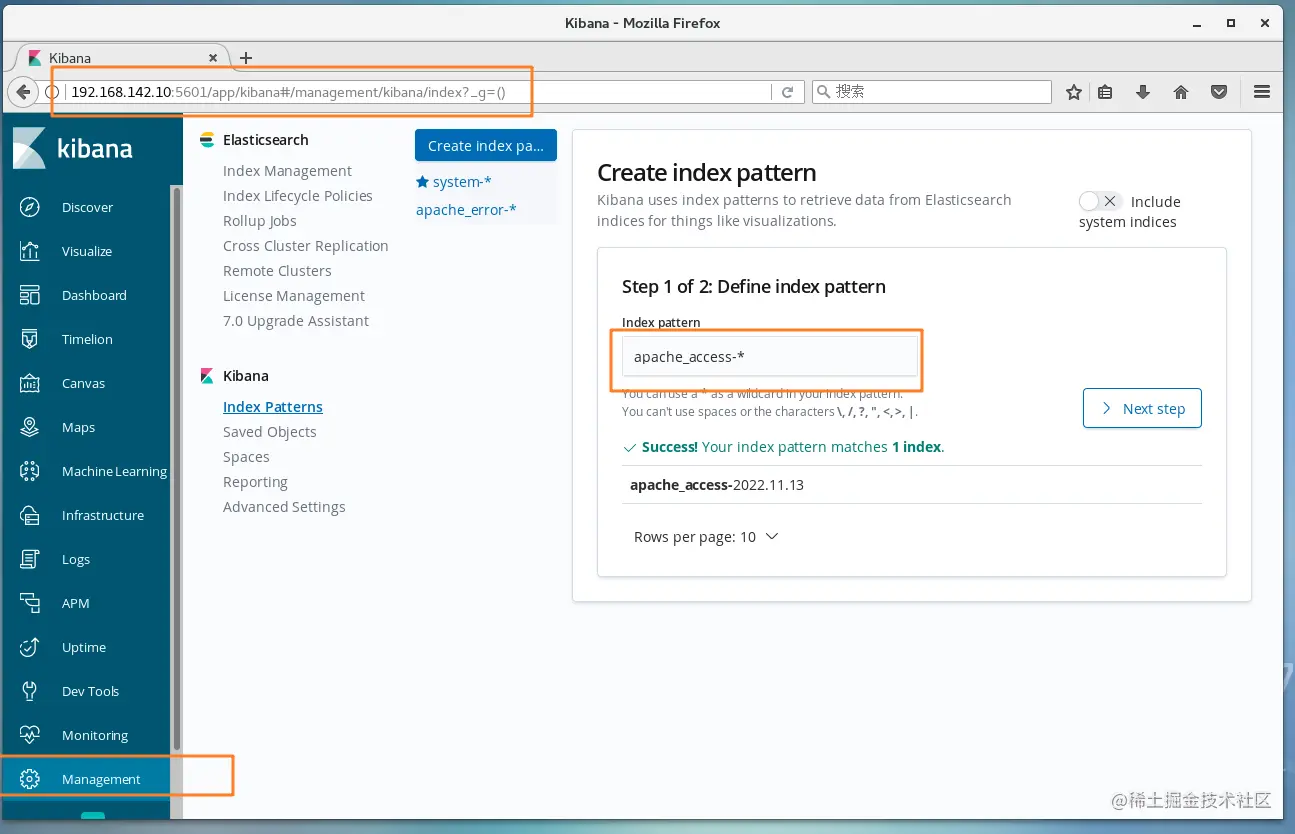Screen dimensions: 1295x834
Task: Open Management via its gear icon
Action: (x=30, y=779)
